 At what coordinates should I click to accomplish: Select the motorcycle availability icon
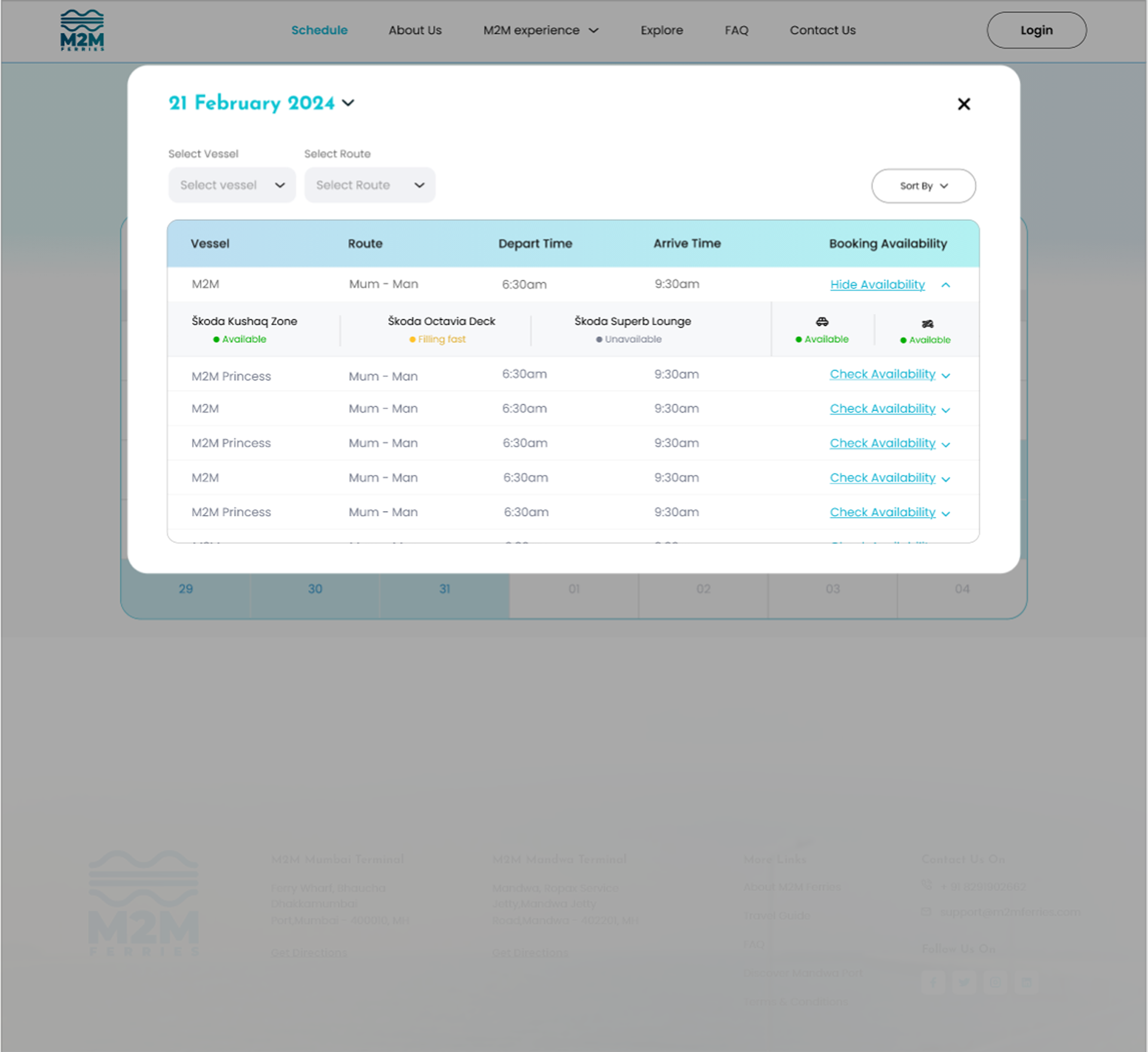tap(927, 323)
